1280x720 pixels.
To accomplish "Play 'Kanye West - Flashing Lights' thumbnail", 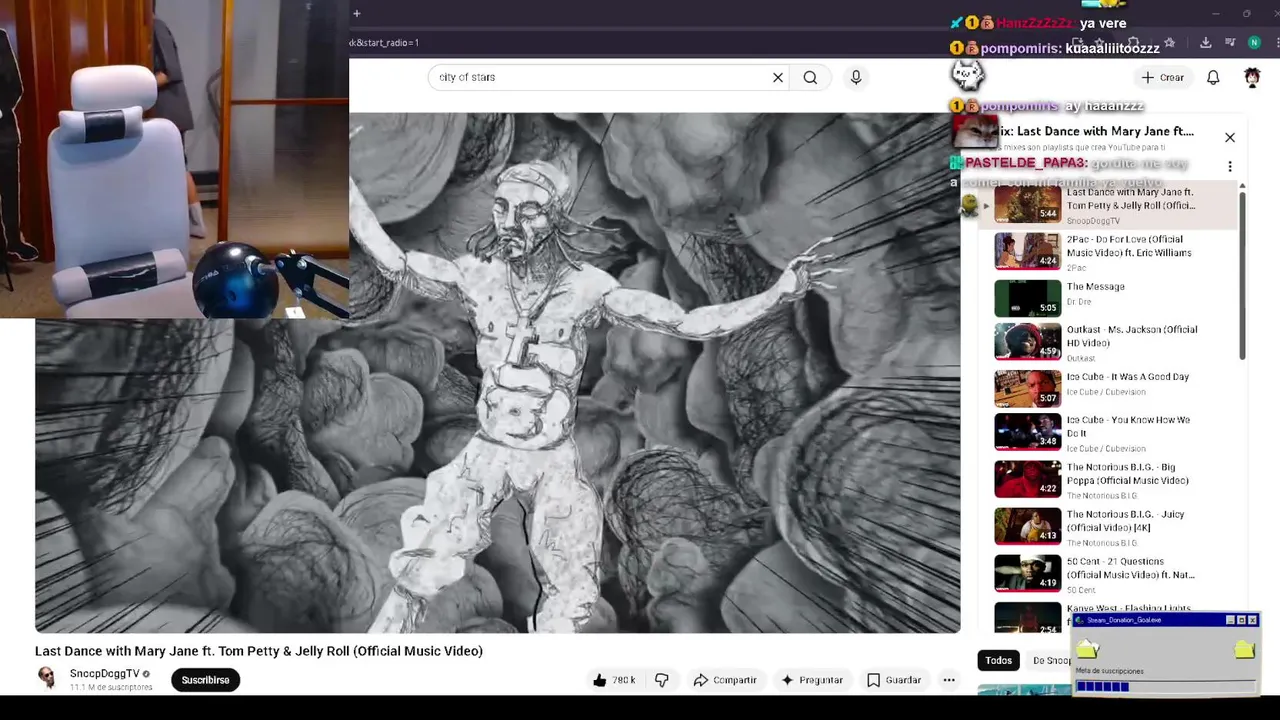I will point(1027,616).
